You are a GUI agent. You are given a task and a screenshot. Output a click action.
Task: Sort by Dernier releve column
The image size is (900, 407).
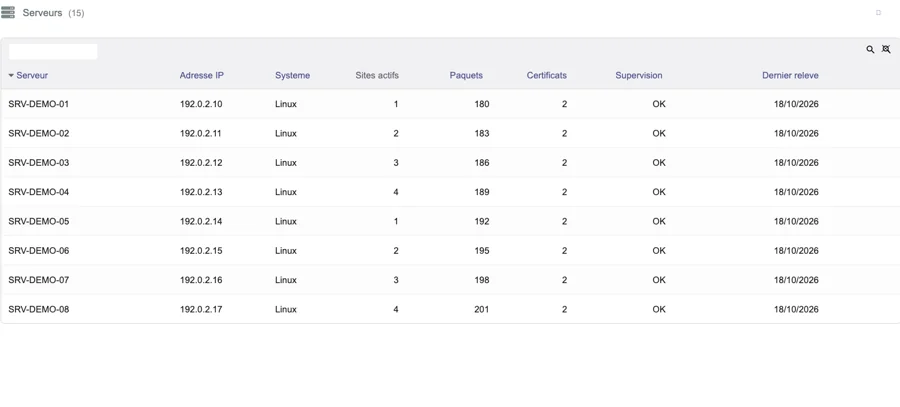(790, 75)
